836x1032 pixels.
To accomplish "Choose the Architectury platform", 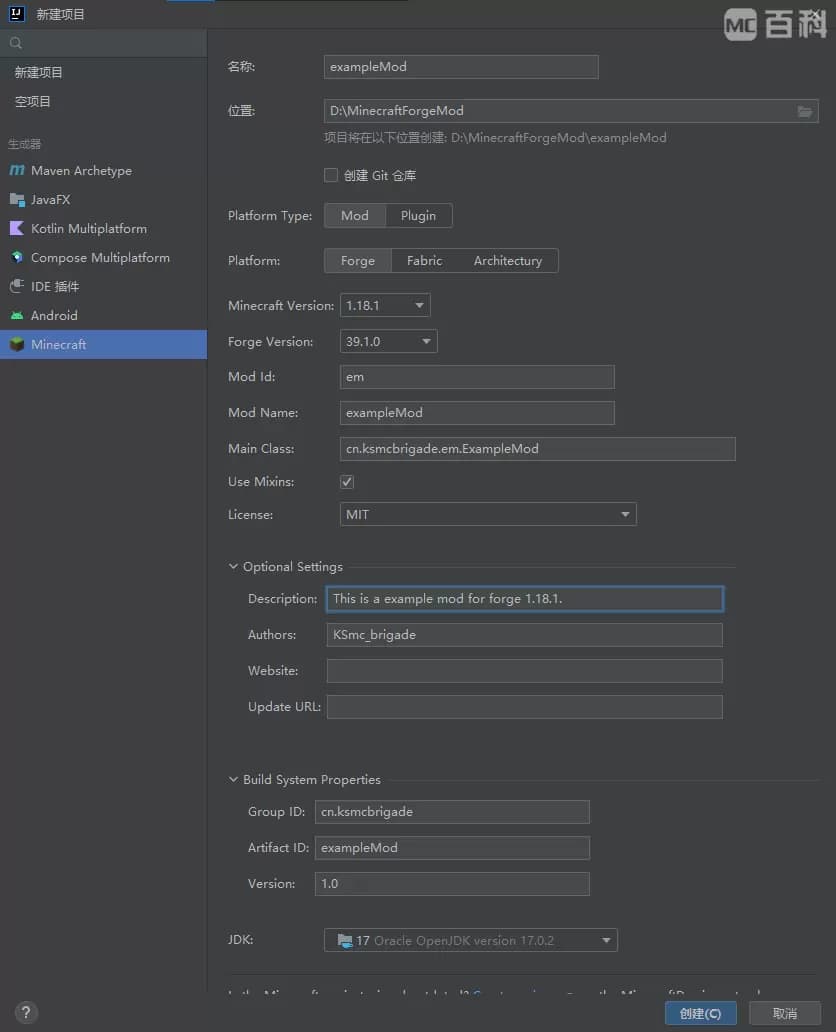I will pyautogui.click(x=508, y=261).
